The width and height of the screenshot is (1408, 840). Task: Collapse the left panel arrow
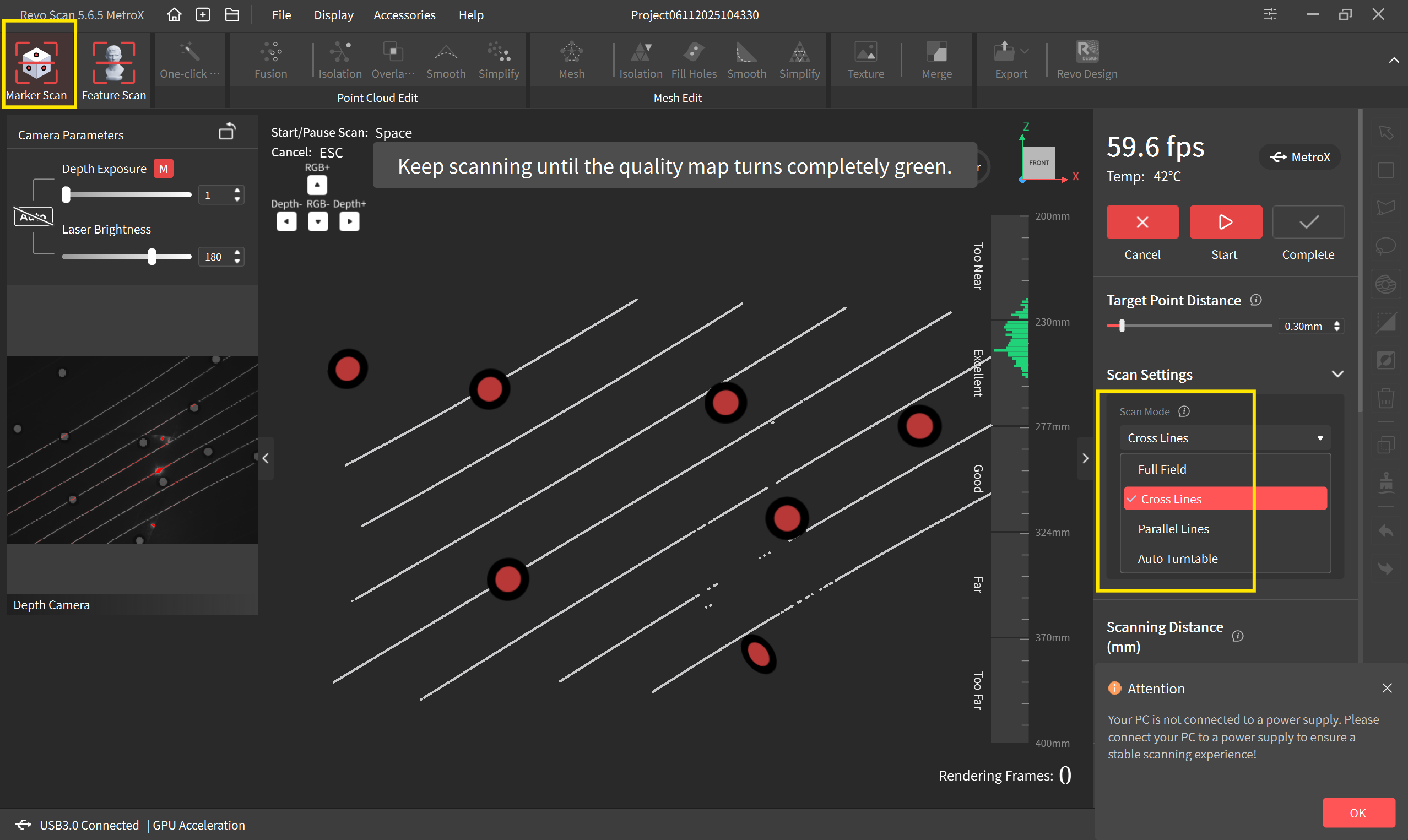point(266,458)
